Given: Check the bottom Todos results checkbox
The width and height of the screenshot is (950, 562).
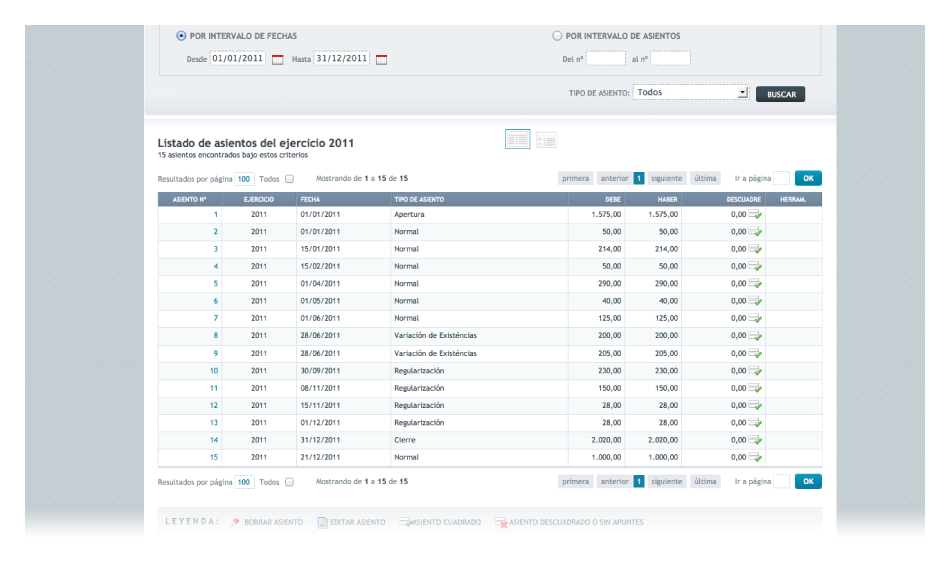Looking at the screenshot, I should coord(290,482).
